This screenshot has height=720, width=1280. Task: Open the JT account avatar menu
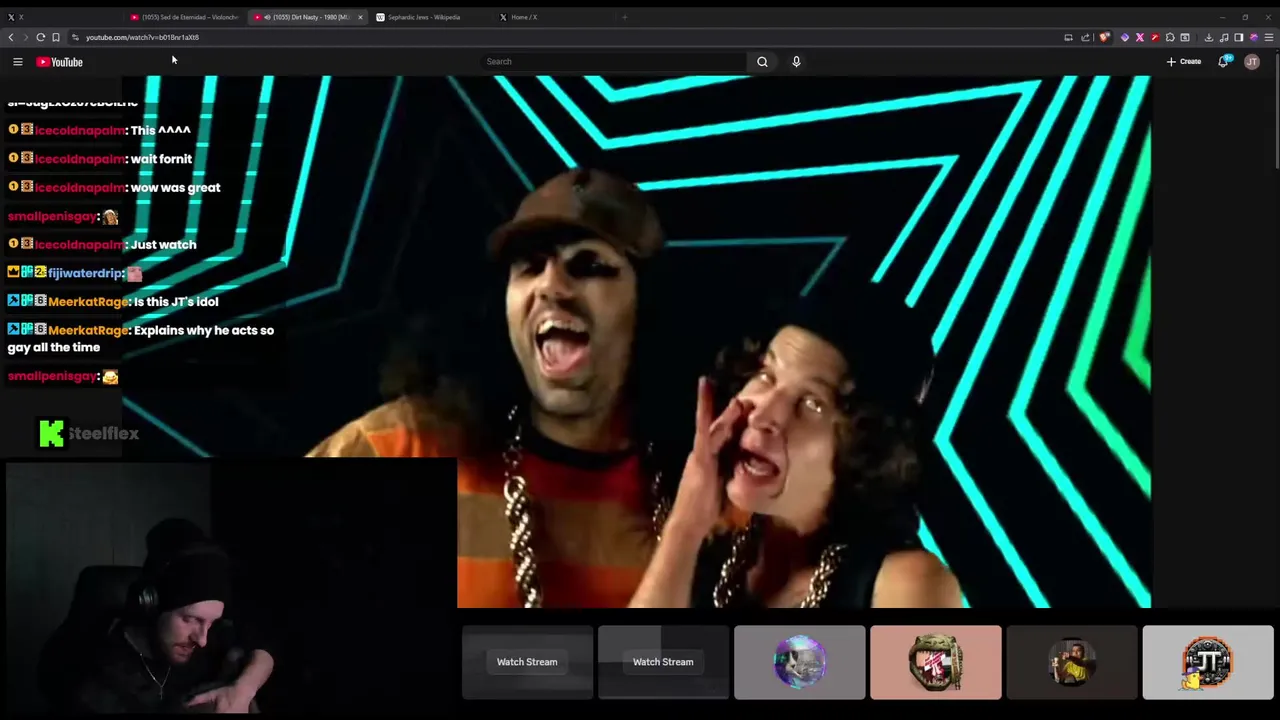click(x=1252, y=62)
